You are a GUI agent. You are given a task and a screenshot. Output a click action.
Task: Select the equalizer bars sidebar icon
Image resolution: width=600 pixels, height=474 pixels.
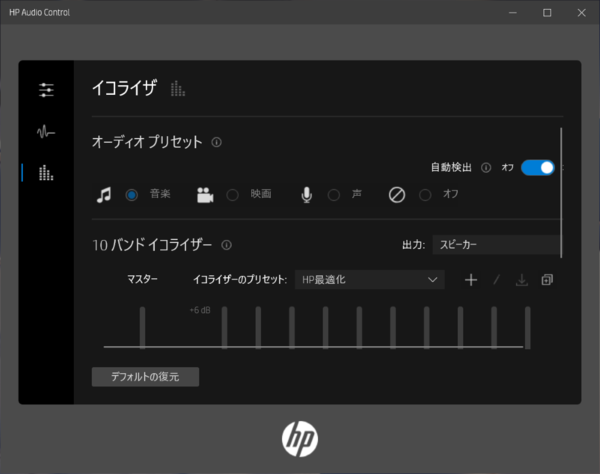[46, 173]
